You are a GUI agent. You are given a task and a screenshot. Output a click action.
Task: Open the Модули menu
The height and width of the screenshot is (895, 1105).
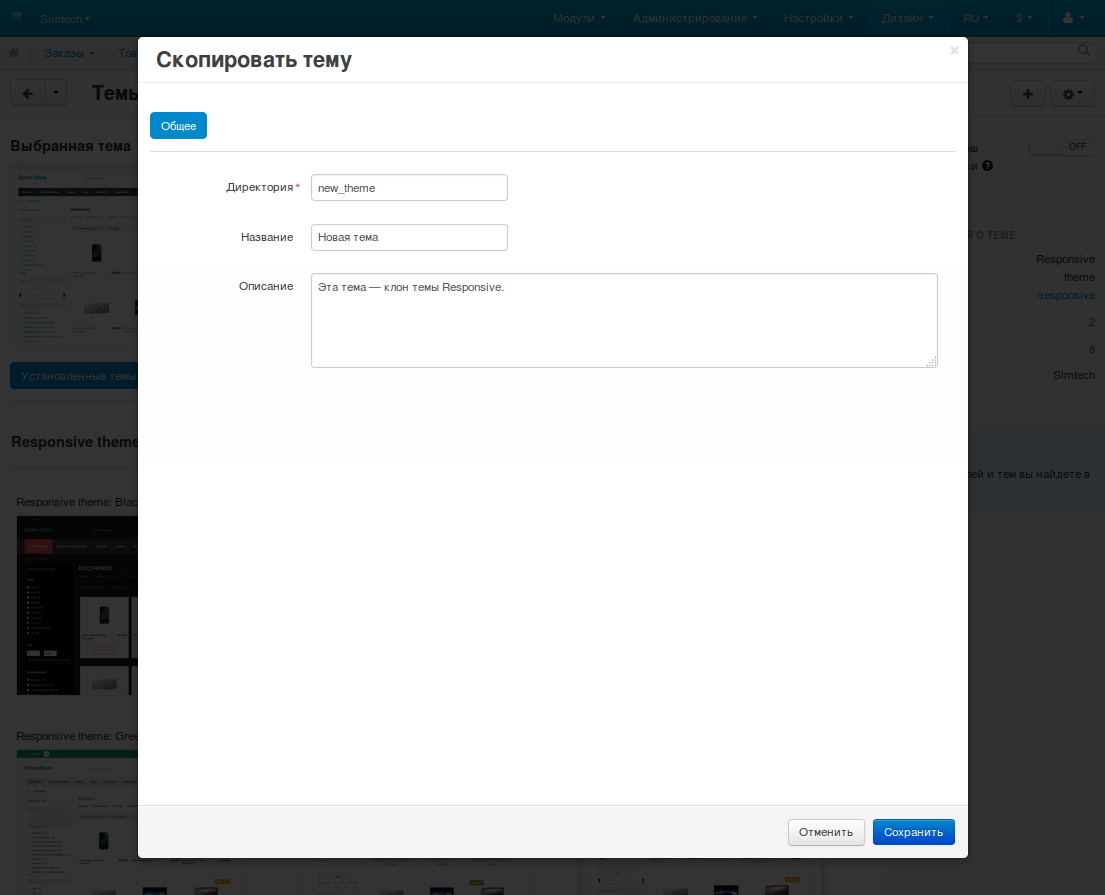pos(579,18)
